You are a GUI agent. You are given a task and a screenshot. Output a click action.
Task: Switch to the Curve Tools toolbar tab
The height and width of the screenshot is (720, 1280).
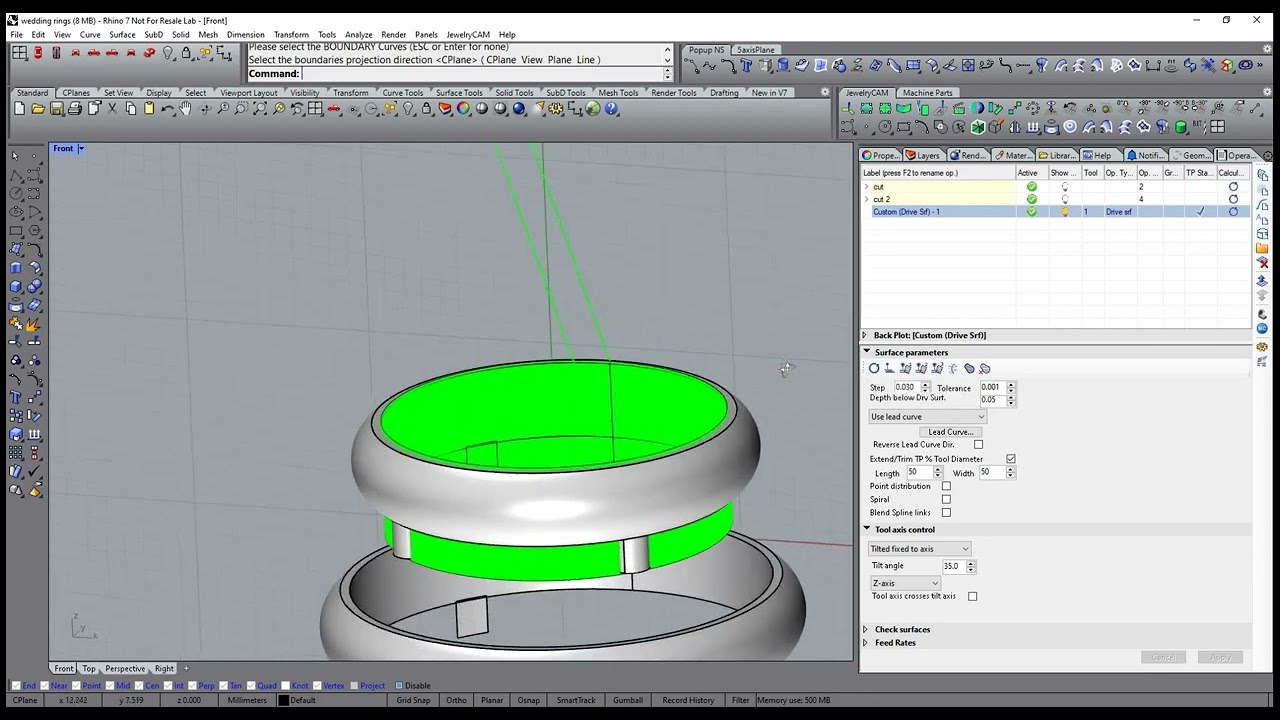[x=402, y=93]
